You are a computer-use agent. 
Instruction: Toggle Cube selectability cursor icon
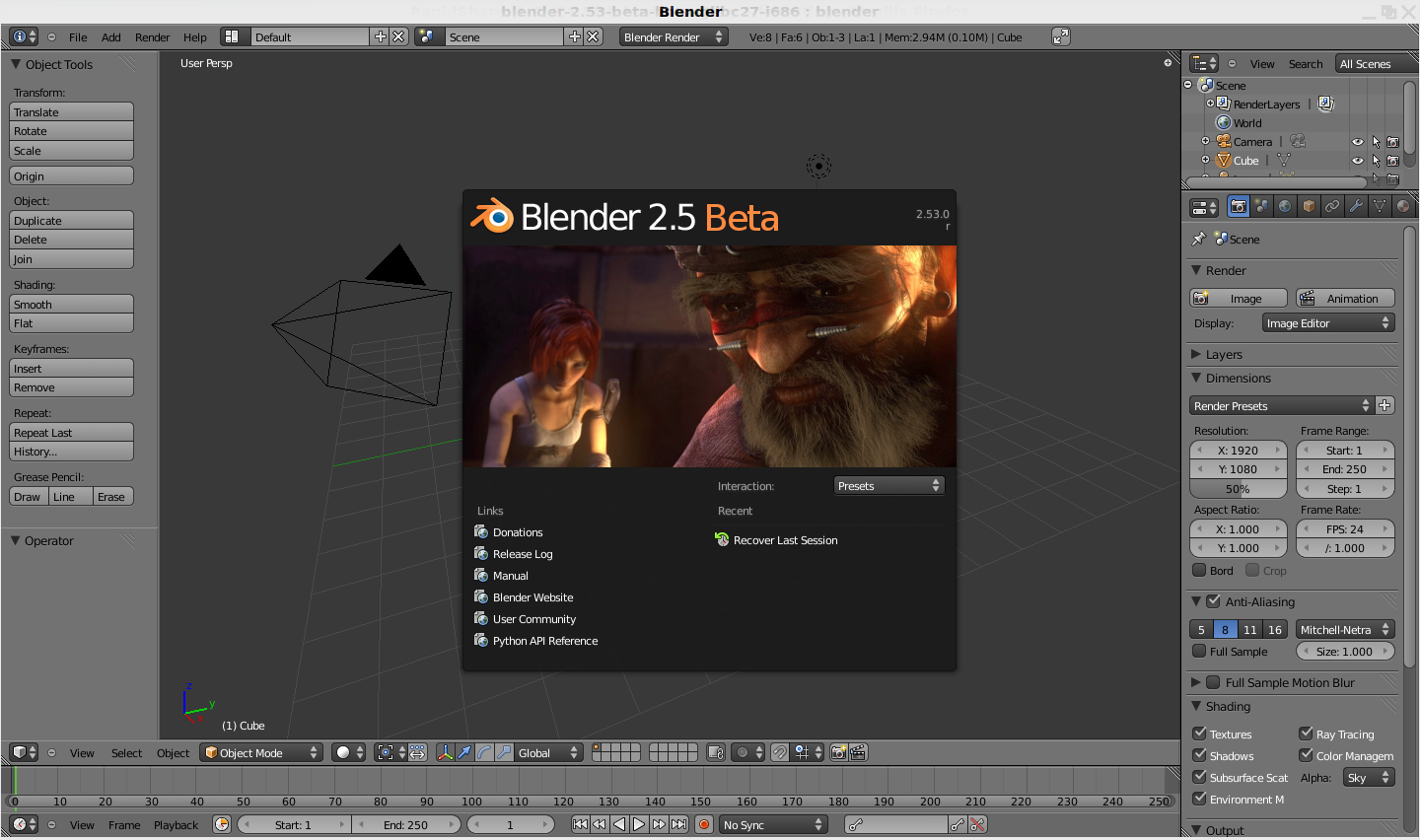click(x=1376, y=161)
